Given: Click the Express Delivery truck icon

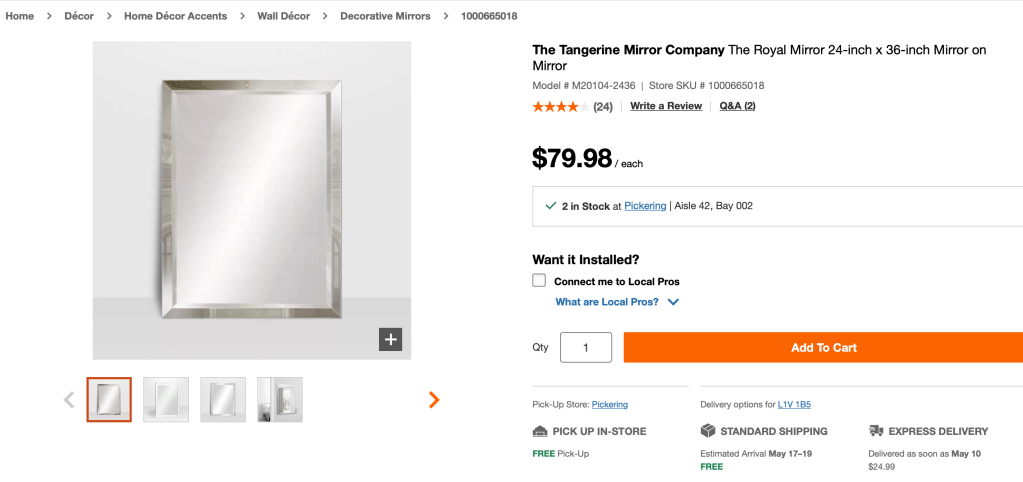Looking at the screenshot, I should 876,431.
